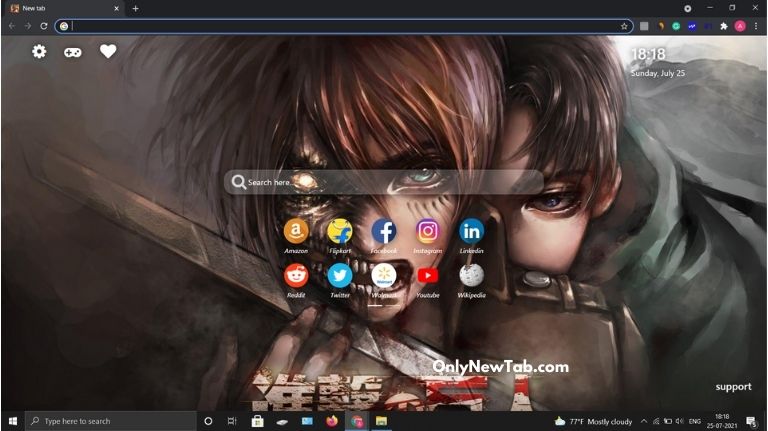Click the green circular extension icon
Viewport: 768px width, 431px height.
click(676, 26)
